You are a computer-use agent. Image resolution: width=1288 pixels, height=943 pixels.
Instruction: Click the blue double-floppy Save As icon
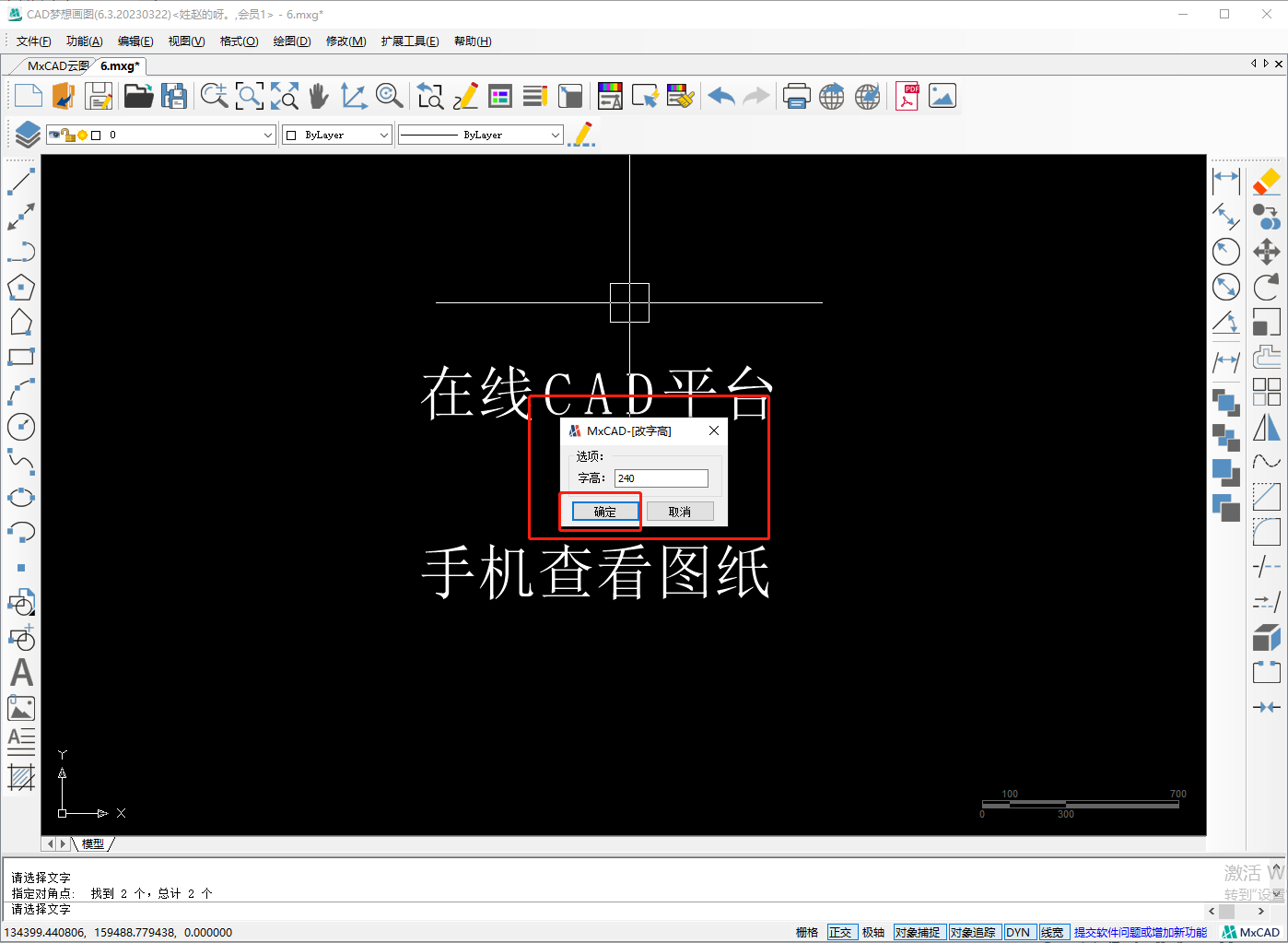click(x=174, y=96)
